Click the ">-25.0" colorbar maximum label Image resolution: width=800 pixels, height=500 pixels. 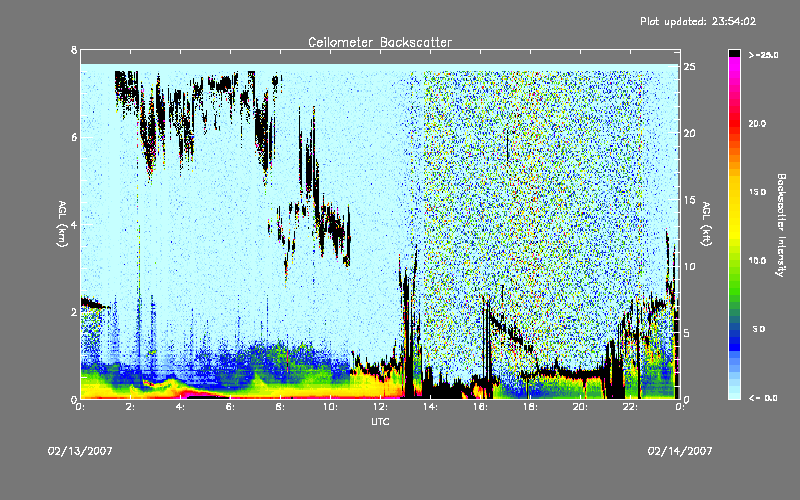click(x=764, y=55)
